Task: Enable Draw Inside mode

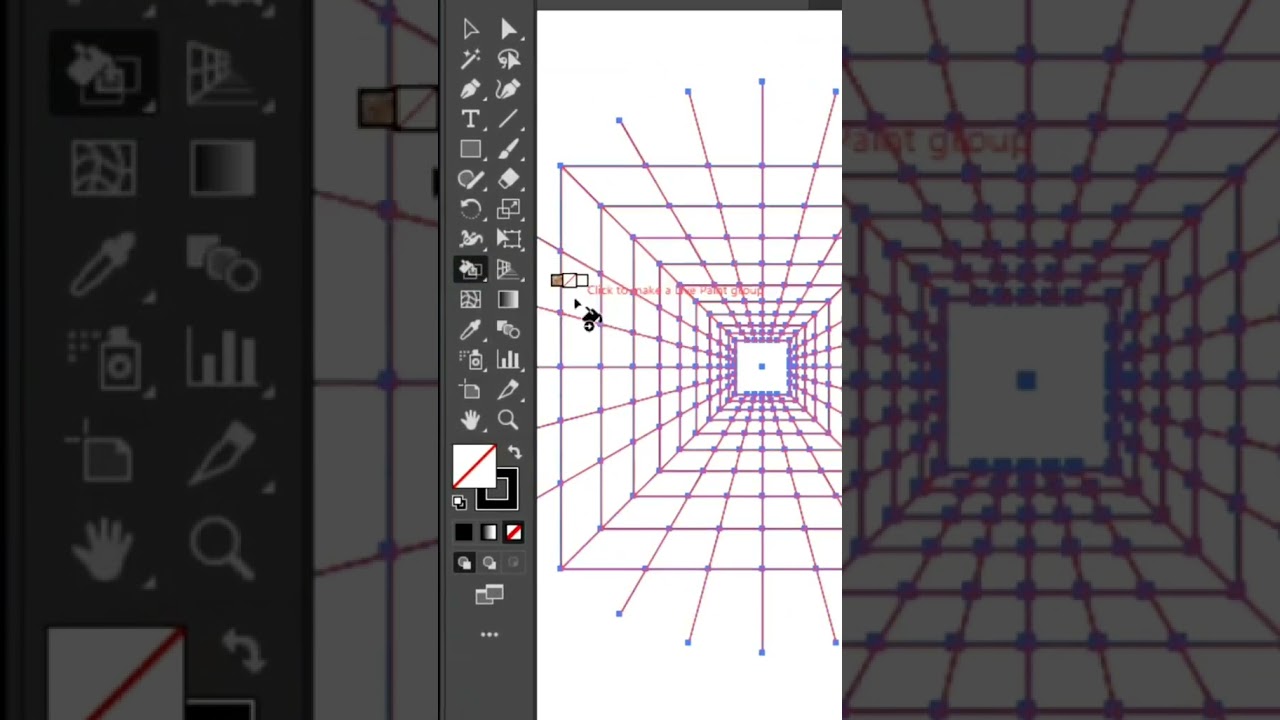Action: [513, 563]
